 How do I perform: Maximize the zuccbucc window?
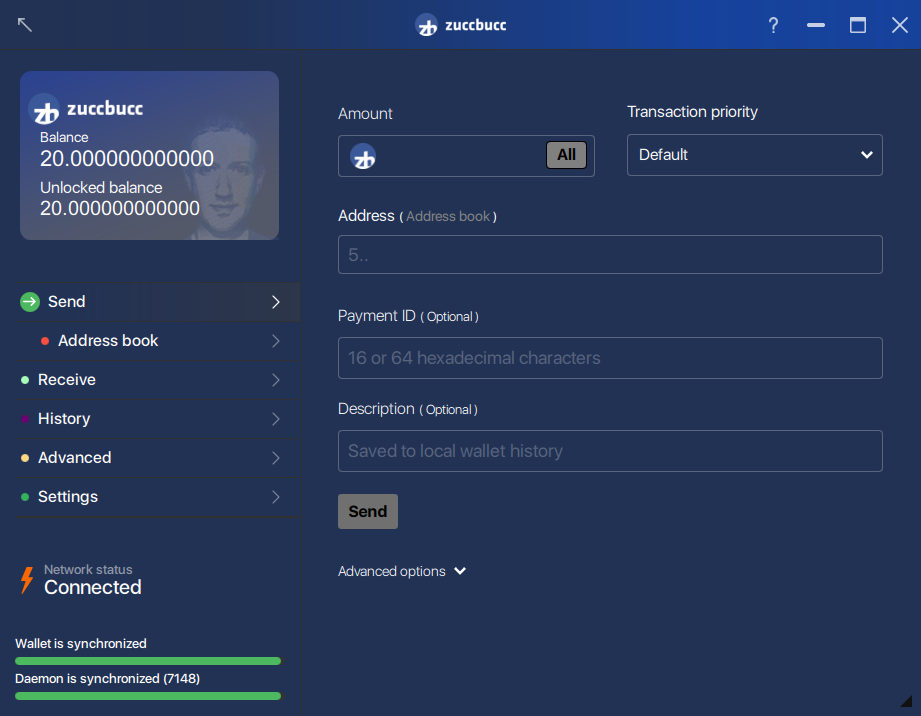(858, 25)
